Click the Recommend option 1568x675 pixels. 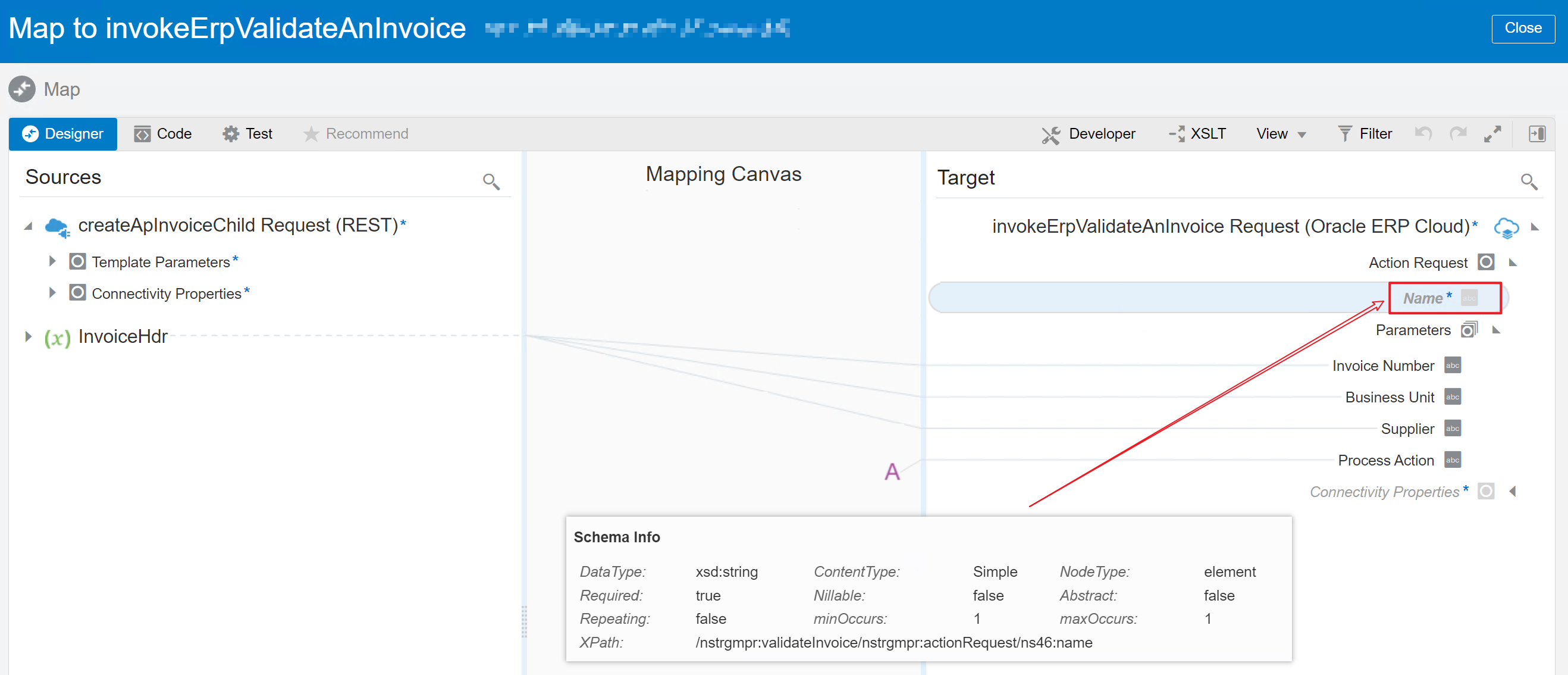(356, 133)
